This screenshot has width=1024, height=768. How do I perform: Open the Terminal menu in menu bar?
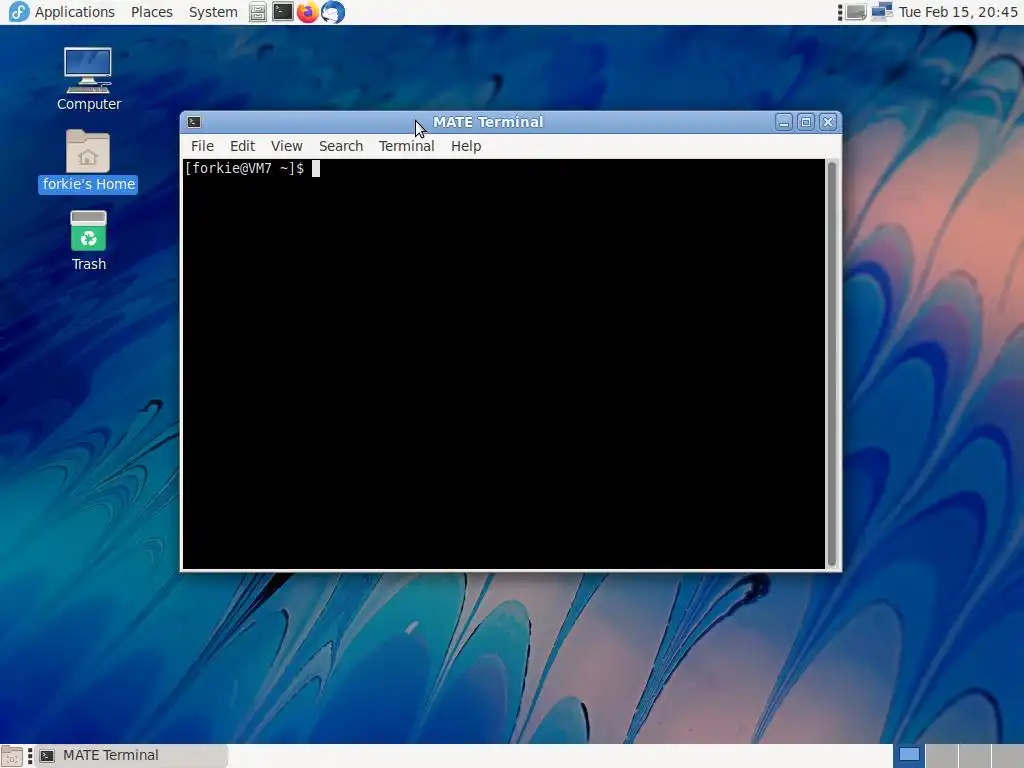(406, 146)
